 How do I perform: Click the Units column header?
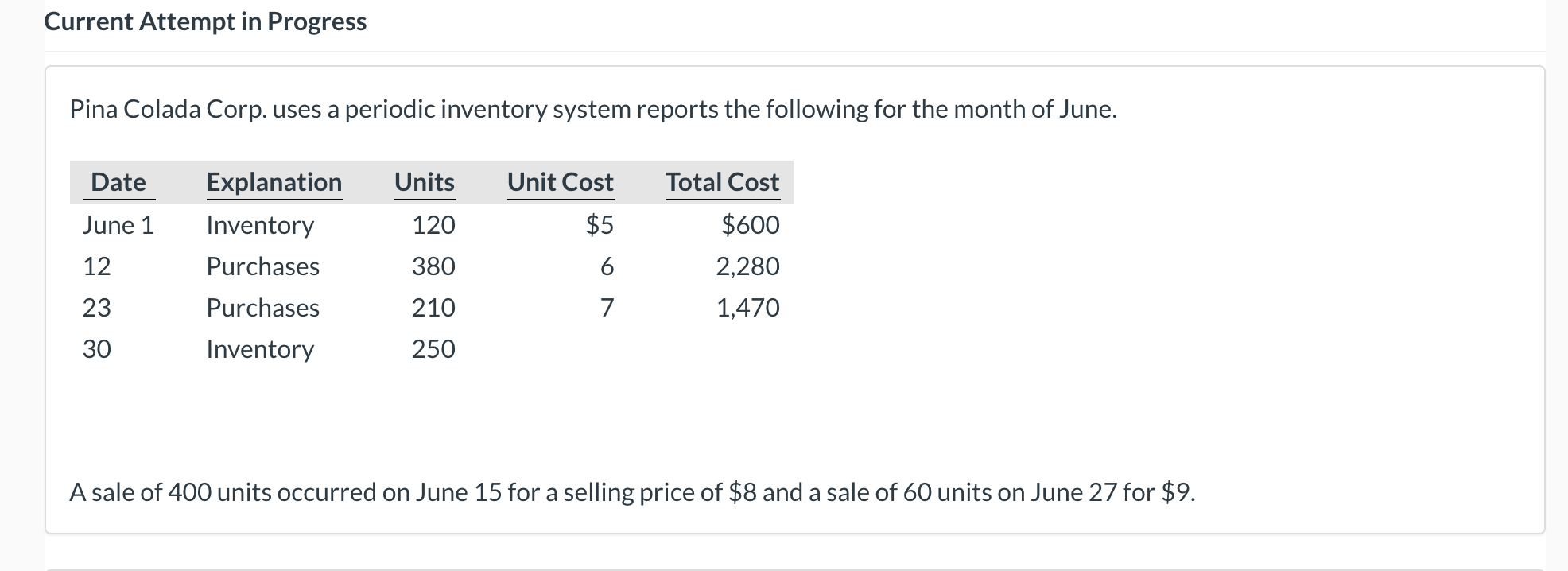point(425,182)
